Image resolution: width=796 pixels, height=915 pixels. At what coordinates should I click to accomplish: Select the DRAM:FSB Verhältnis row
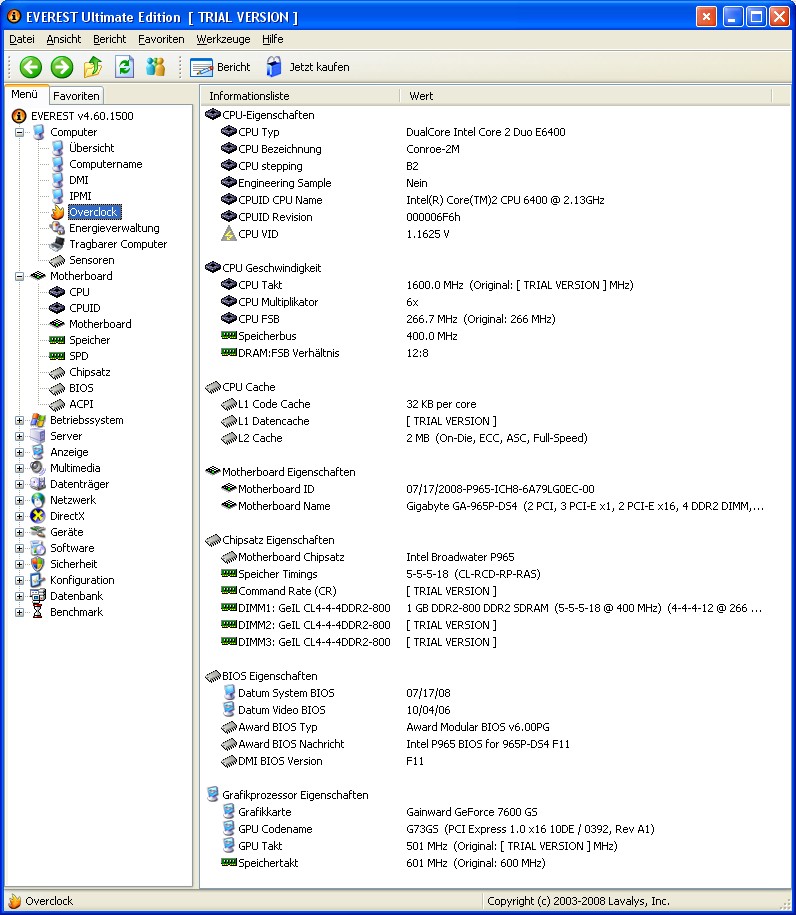point(495,353)
